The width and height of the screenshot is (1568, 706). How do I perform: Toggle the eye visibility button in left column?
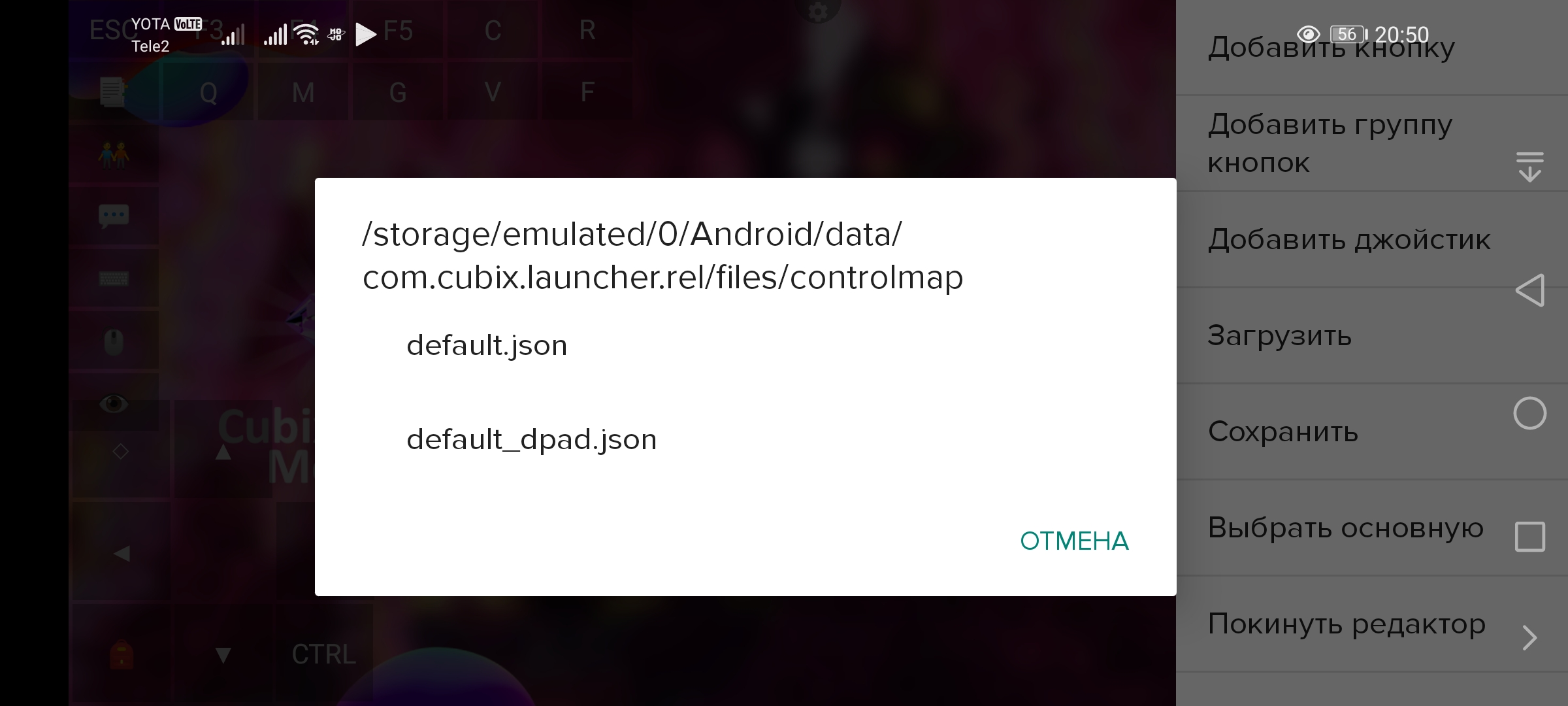coord(114,403)
